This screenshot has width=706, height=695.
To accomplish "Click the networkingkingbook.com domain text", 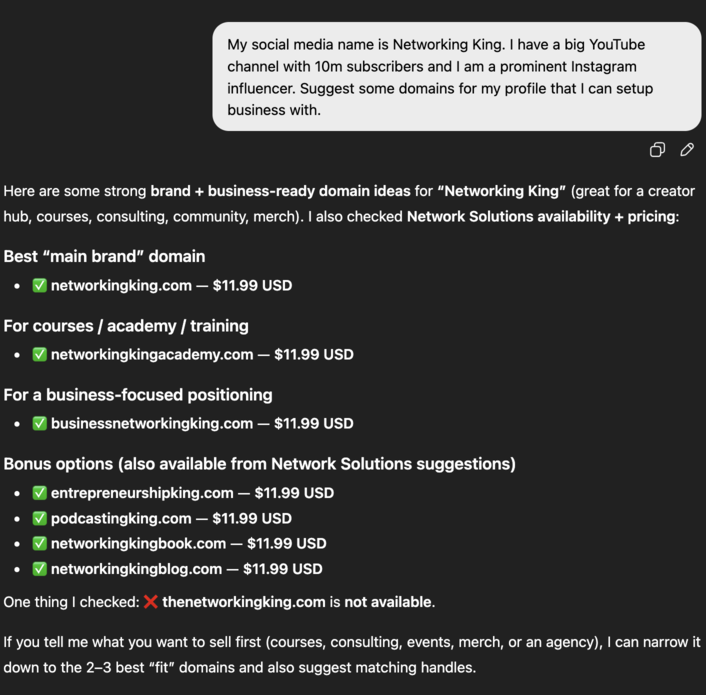I will 138,544.
